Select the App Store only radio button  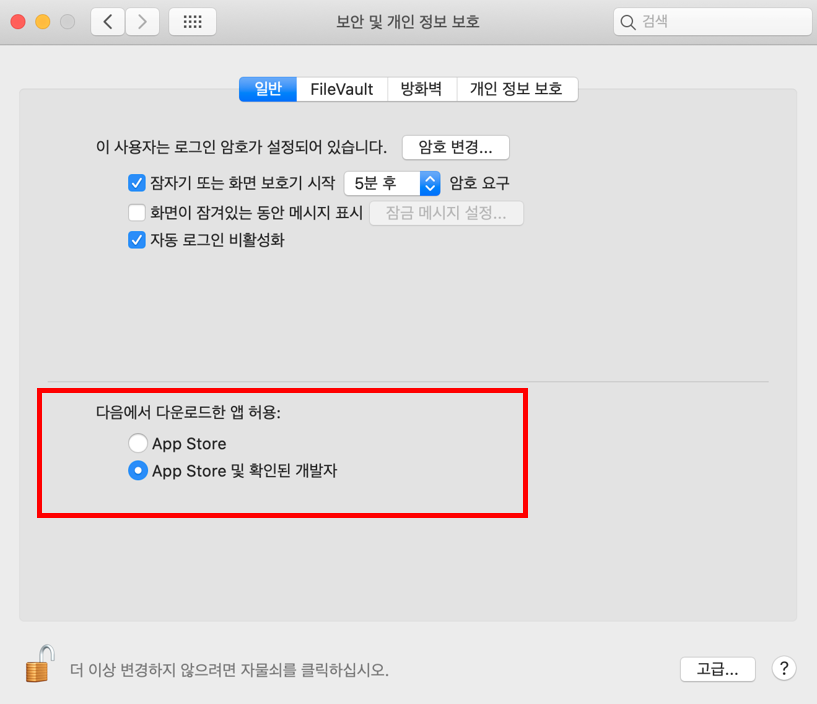(138, 443)
